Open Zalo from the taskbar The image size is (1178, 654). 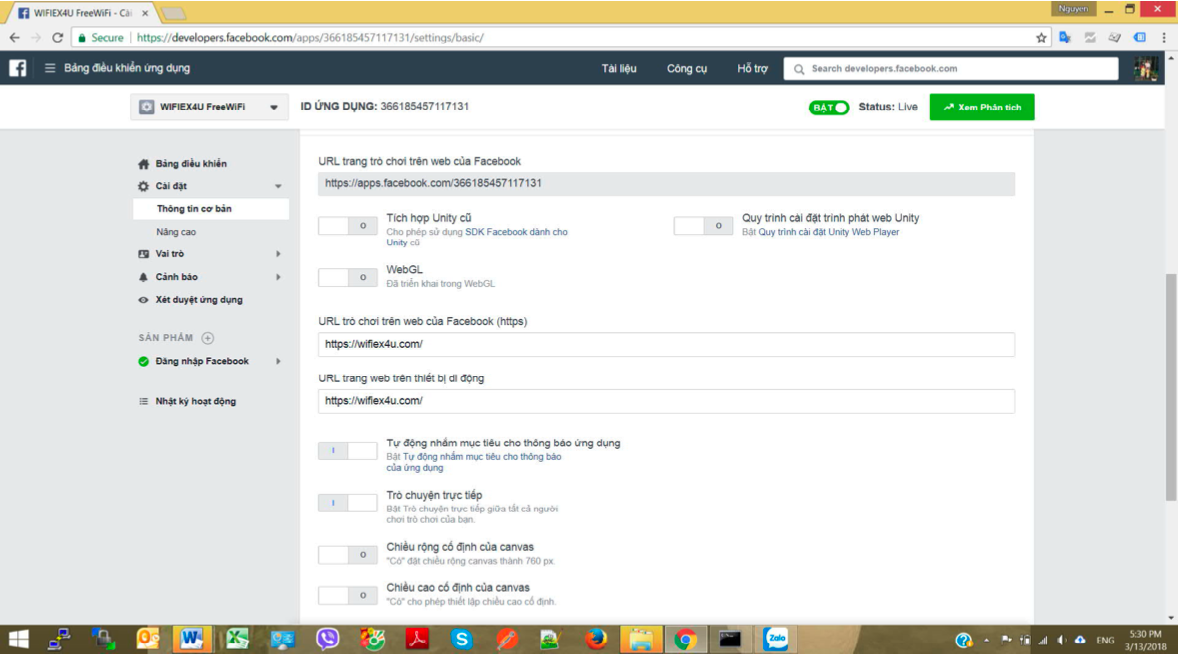coord(775,639)
